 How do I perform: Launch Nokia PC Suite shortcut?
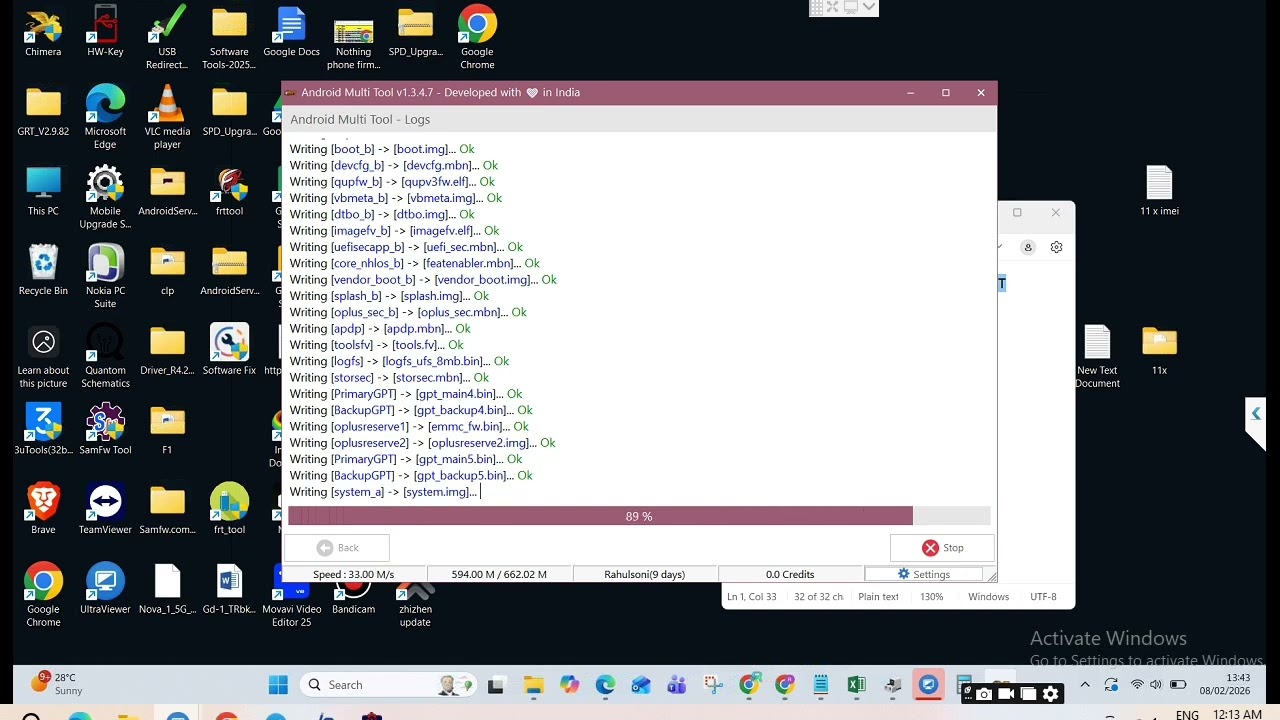(105, 277)
